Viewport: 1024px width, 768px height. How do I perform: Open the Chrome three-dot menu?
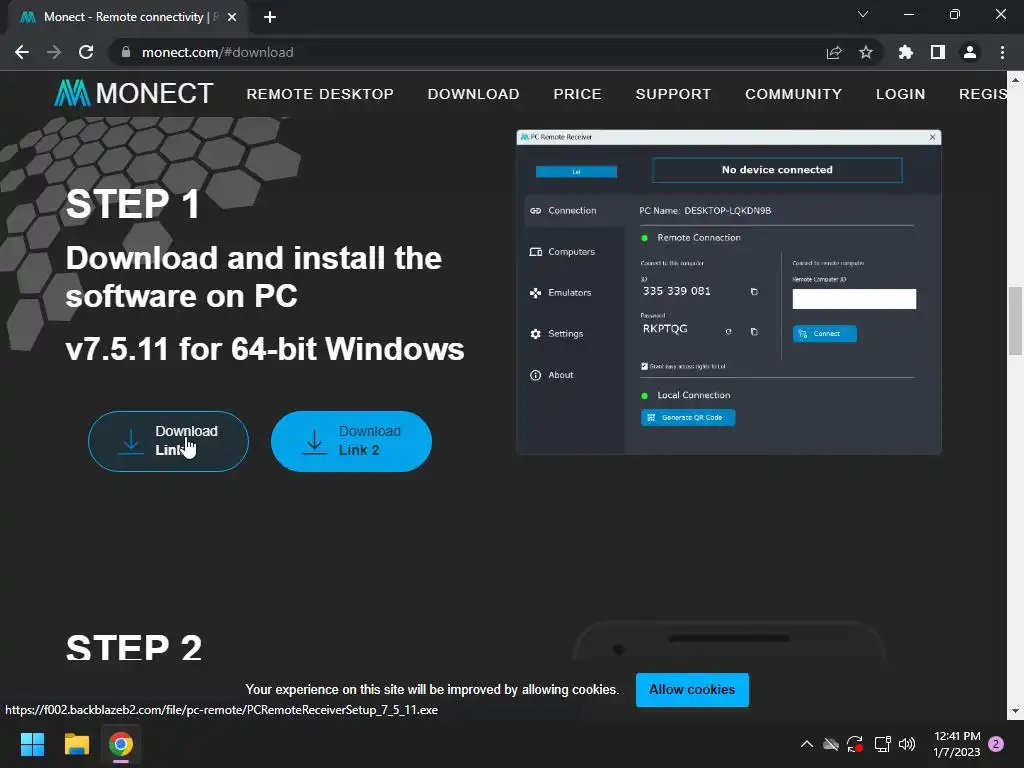point(1002,52)
